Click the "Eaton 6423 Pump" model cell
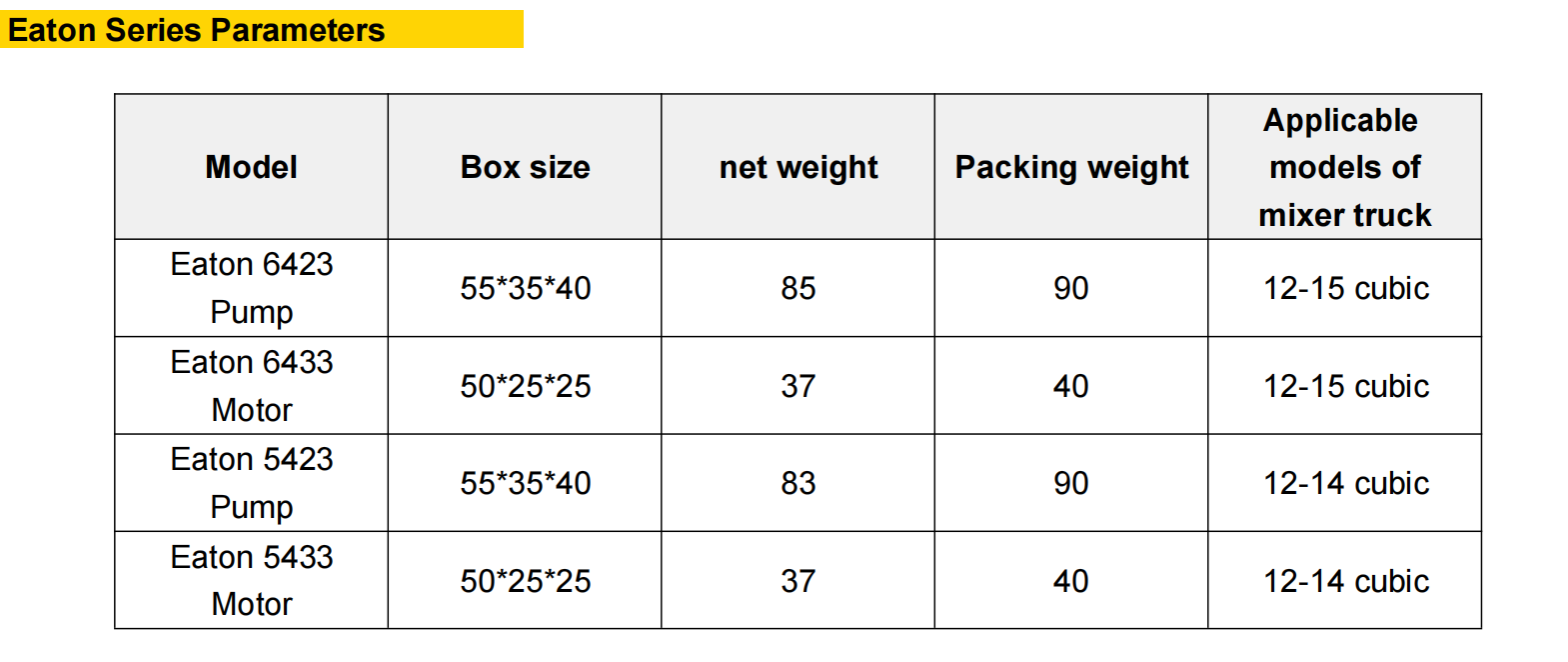The image size is (1568, 662). pos(251,288)
